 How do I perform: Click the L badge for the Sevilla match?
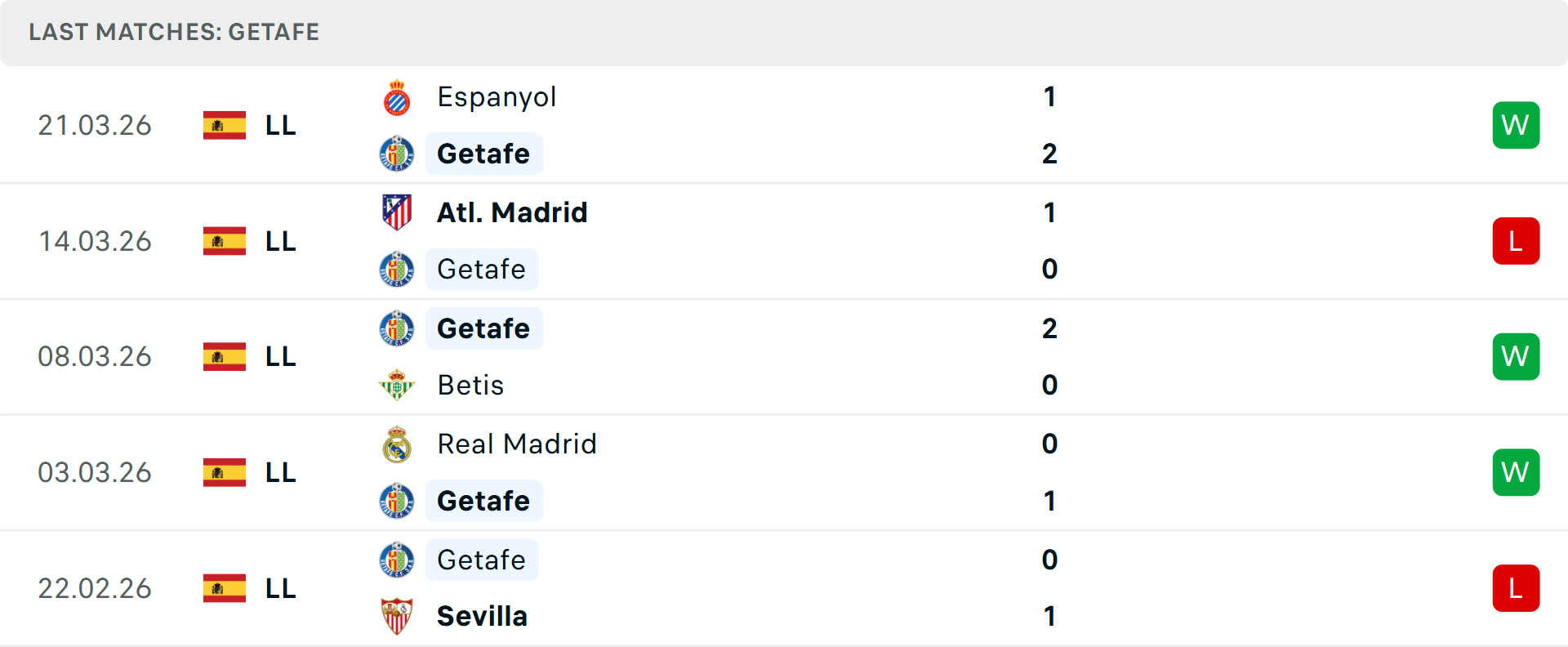1516,588
